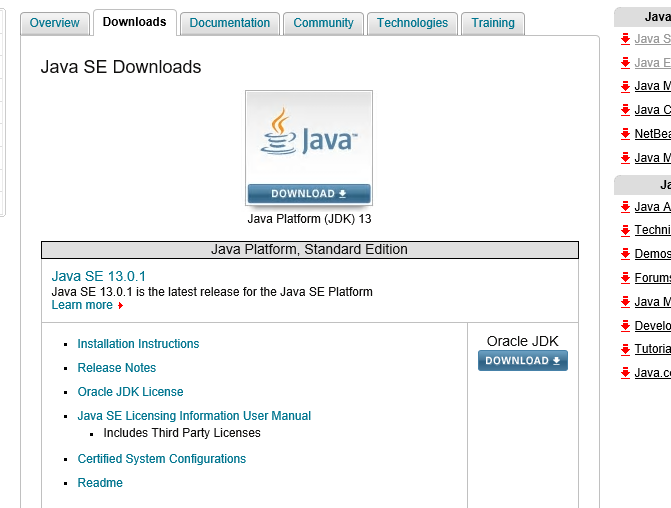Screen dimensions: 671x508
Task: Open the Release Notes link
Action: click(x=117, y=368)
